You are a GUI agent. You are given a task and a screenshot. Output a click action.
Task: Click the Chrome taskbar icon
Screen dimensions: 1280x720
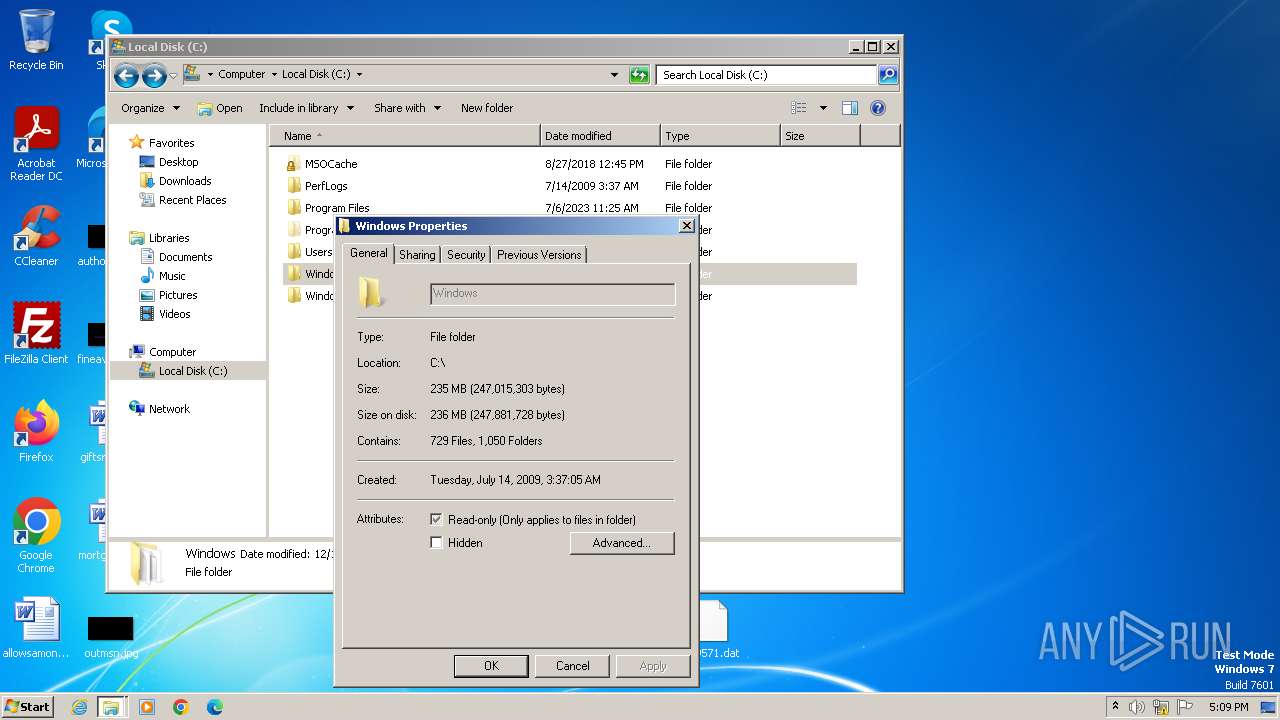pyautogui.click(x=181, y=707)
